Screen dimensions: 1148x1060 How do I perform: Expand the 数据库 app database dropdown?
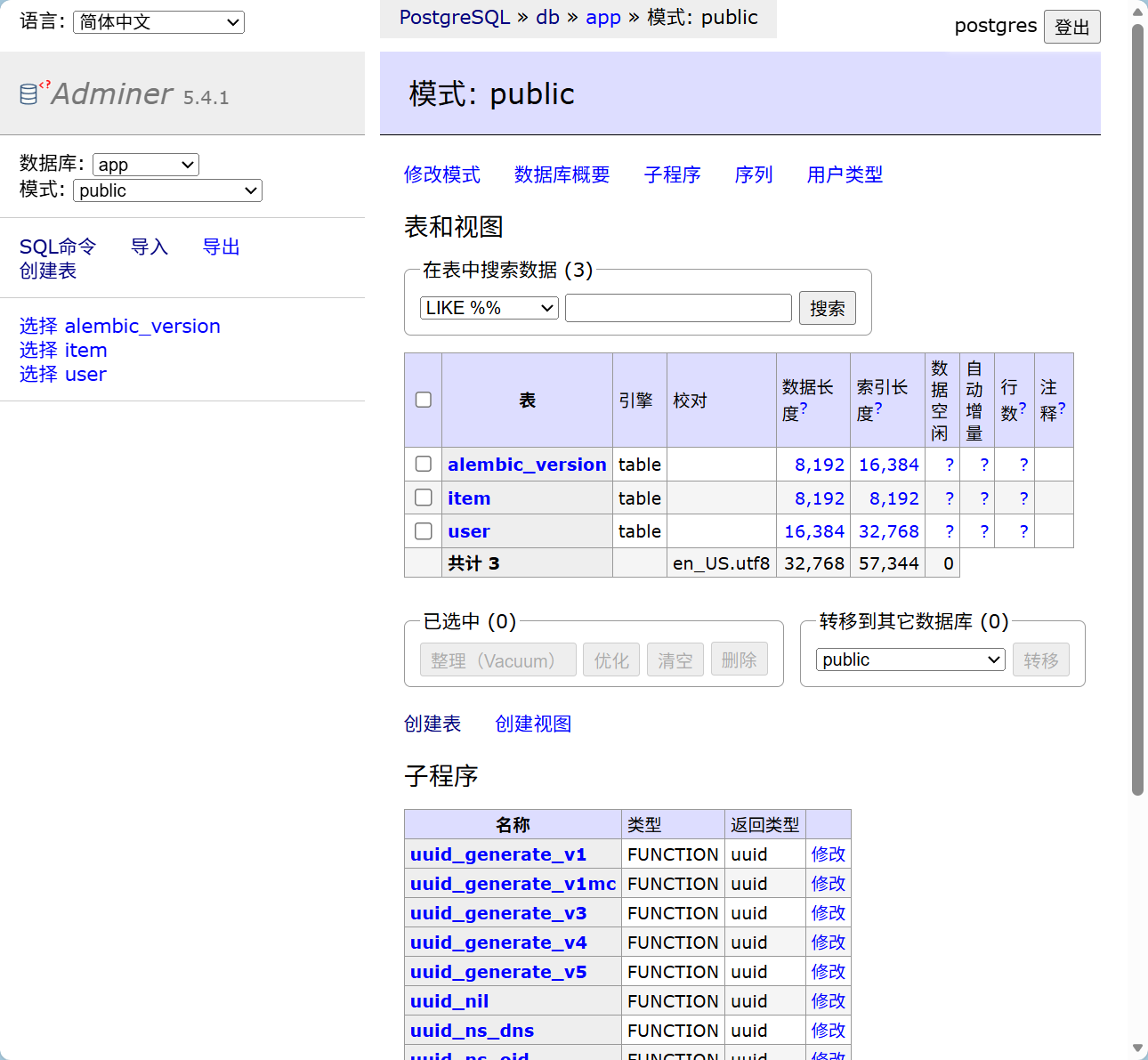pyautogui.click(x=145, y=165)
